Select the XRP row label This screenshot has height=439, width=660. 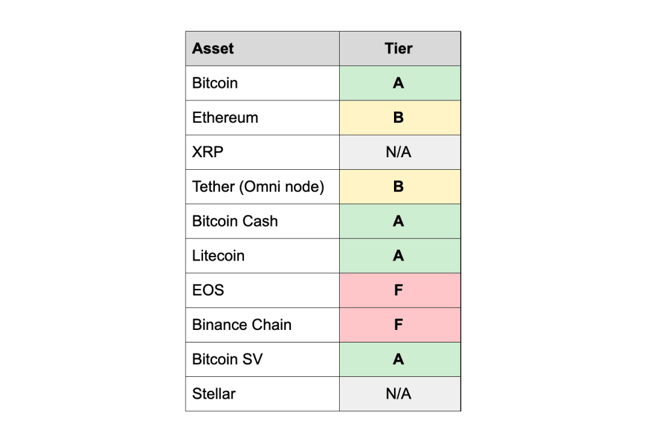[262, 152]
